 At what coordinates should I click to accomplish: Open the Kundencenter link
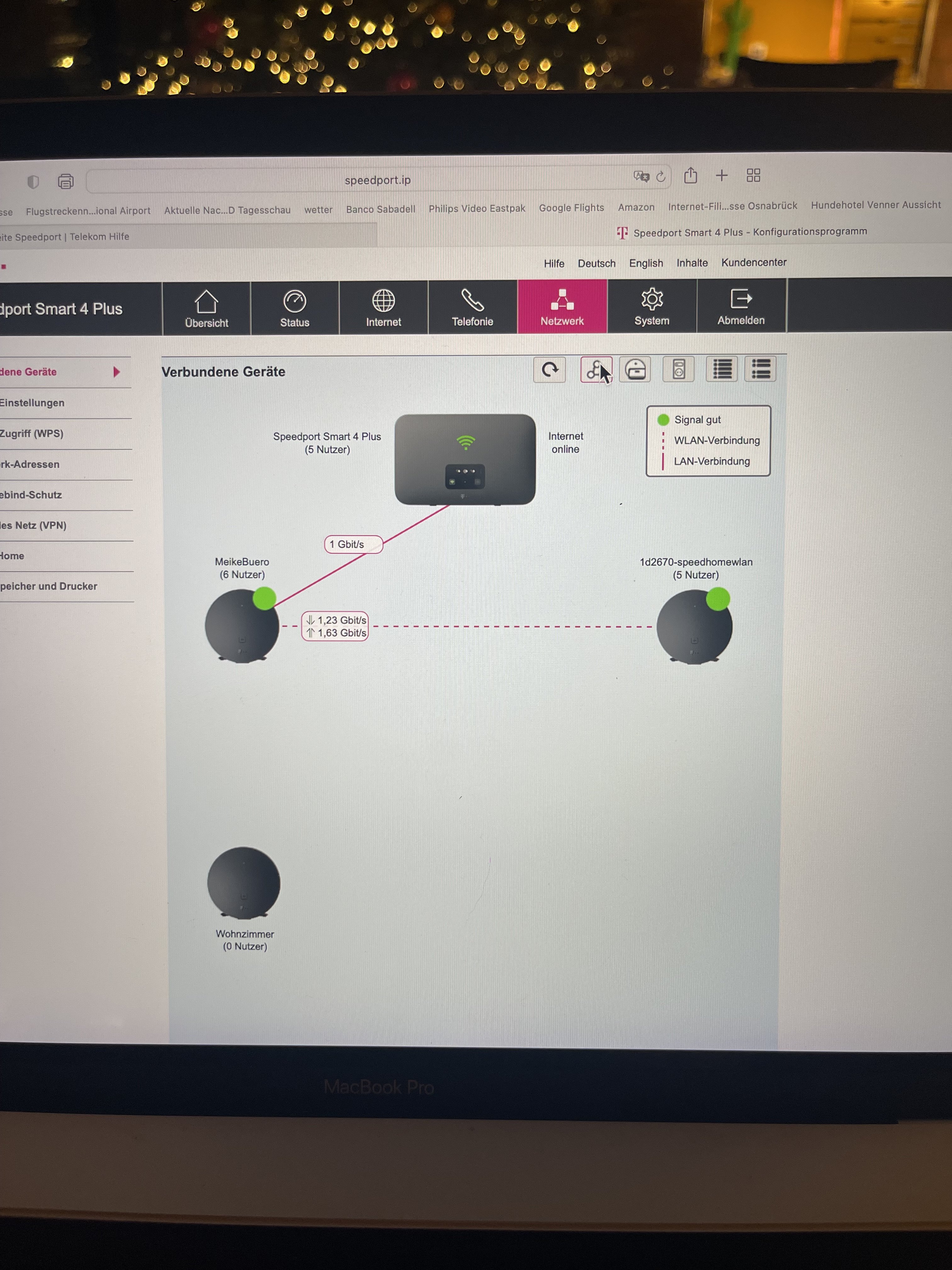[753, 262]
